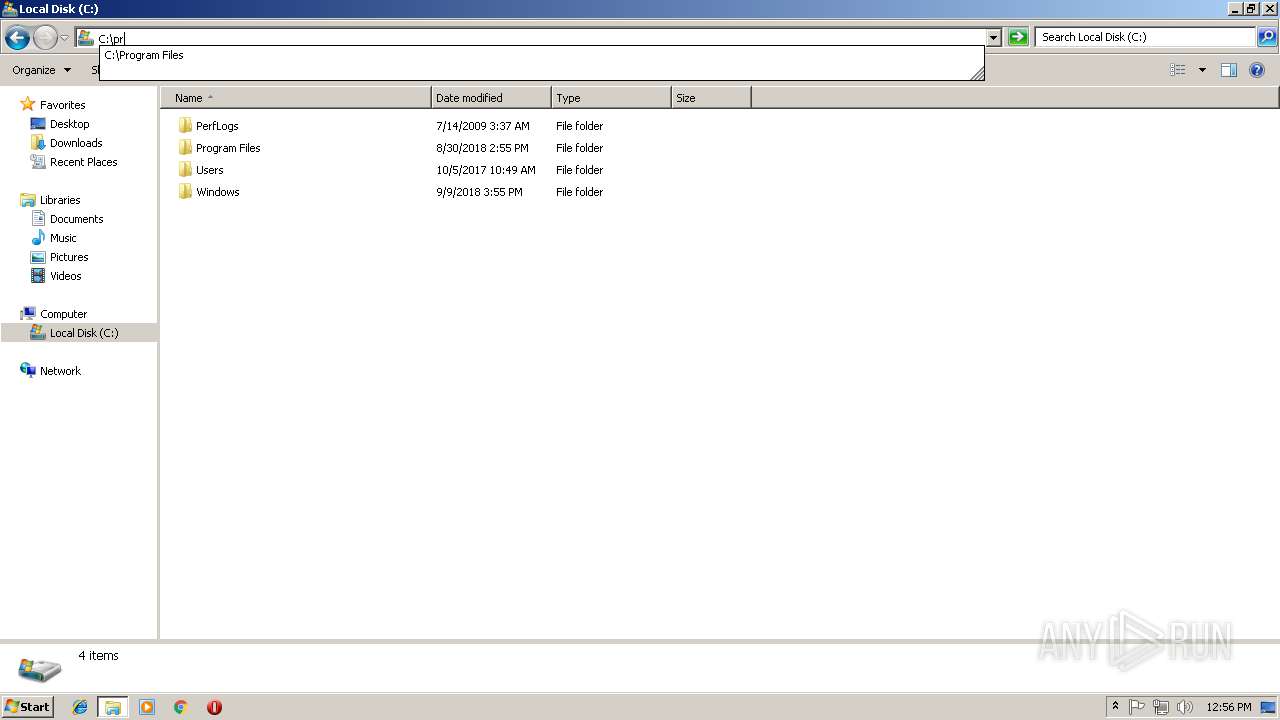
Task: Select date 9/9/2018 3:55 PM cell
Action: (x=479, y=192)
